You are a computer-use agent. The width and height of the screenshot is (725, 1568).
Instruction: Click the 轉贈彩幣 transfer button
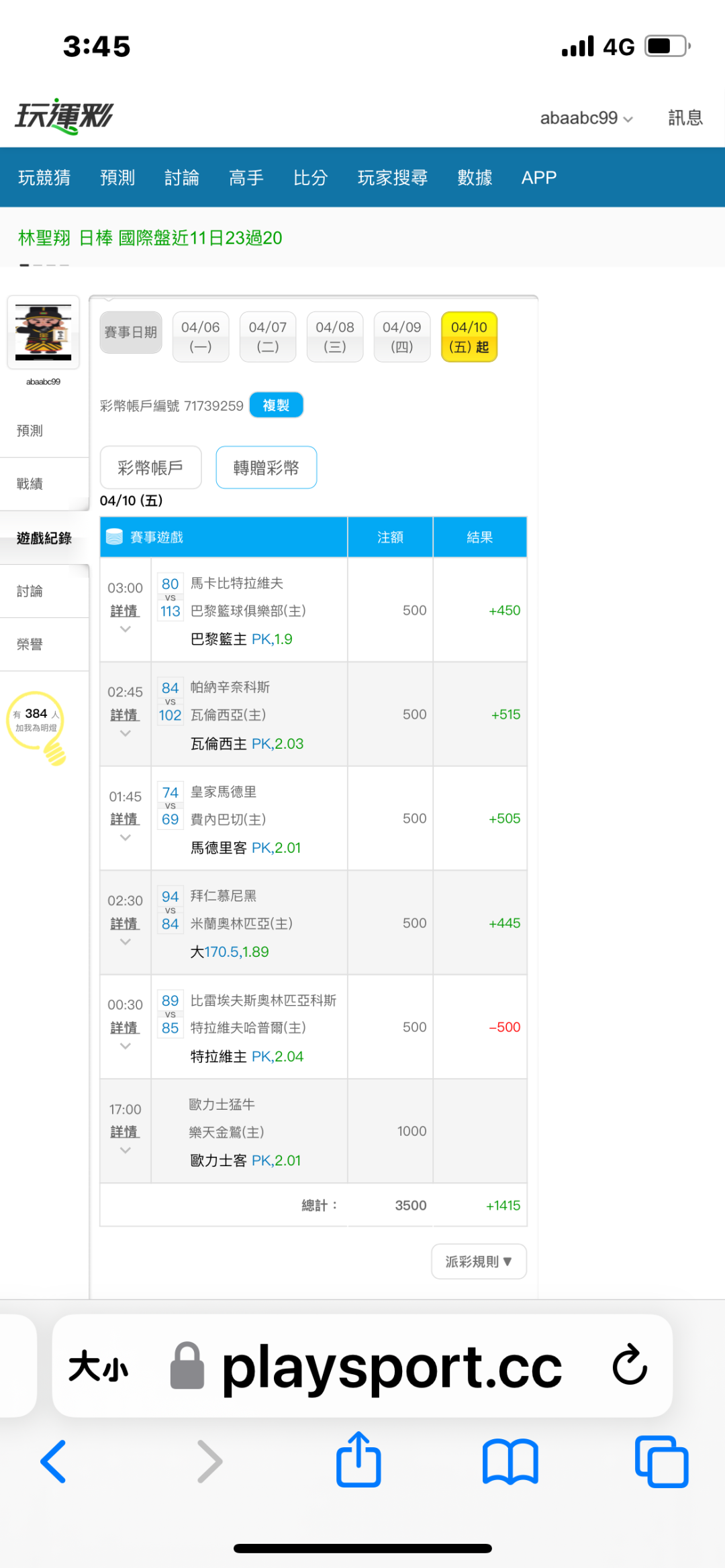(x=266, y=468)
